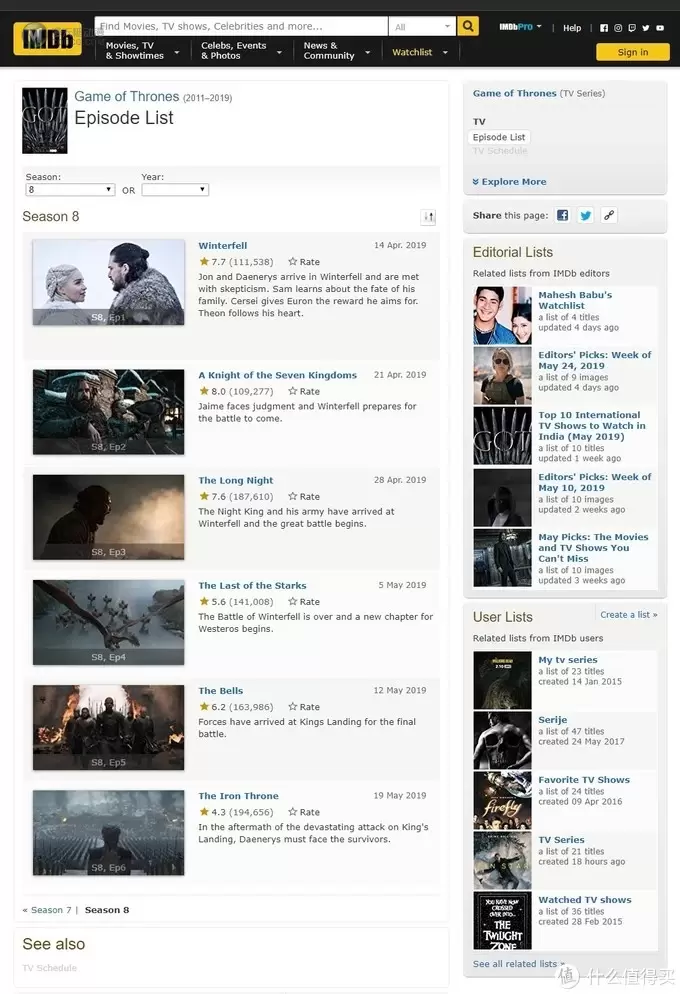Expand the IMDbPro dropdown arrow
Viewport: 680px width, 994px height.
point(539,27)
